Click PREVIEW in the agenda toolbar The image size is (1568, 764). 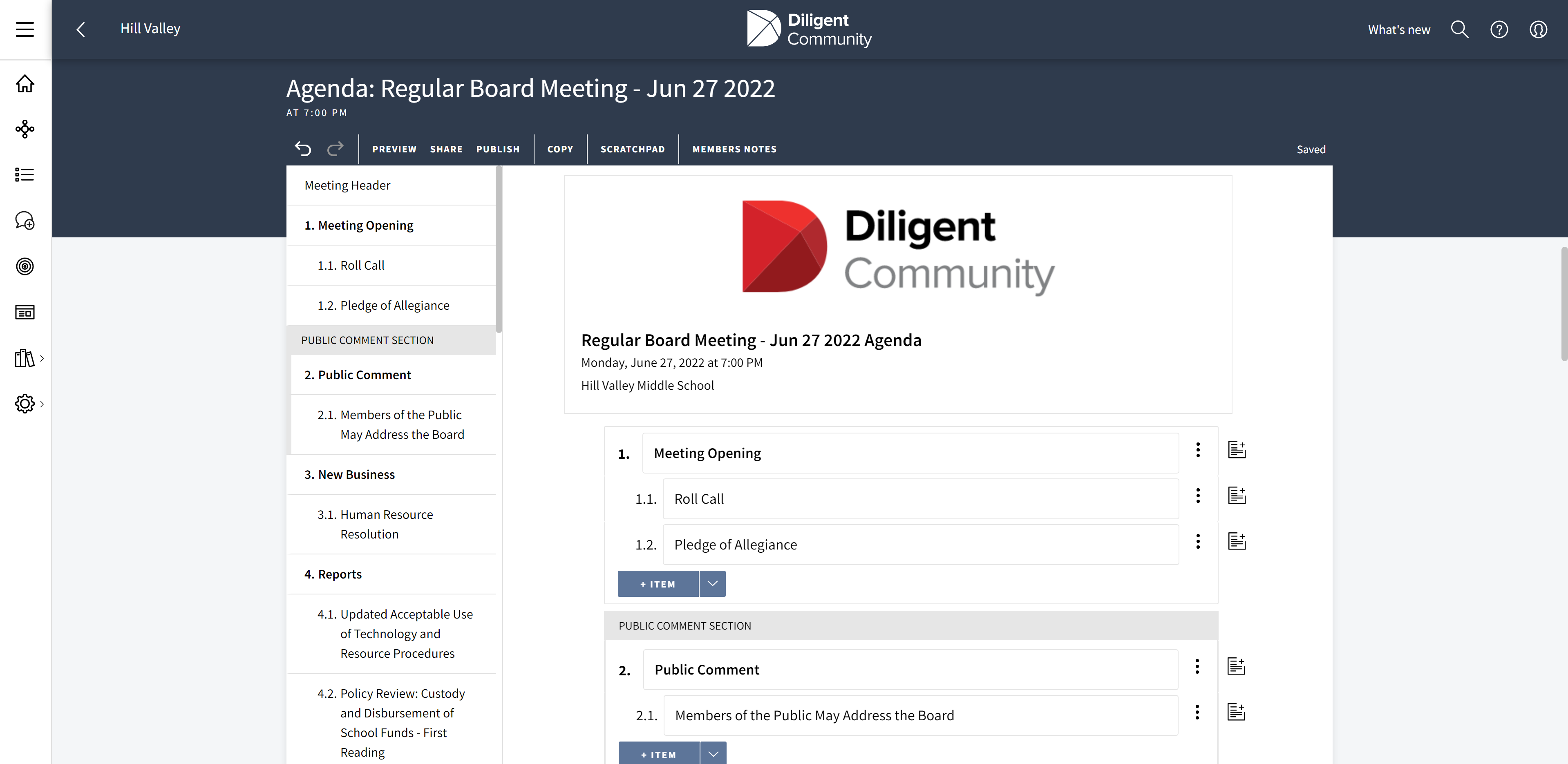pos(394,149)
